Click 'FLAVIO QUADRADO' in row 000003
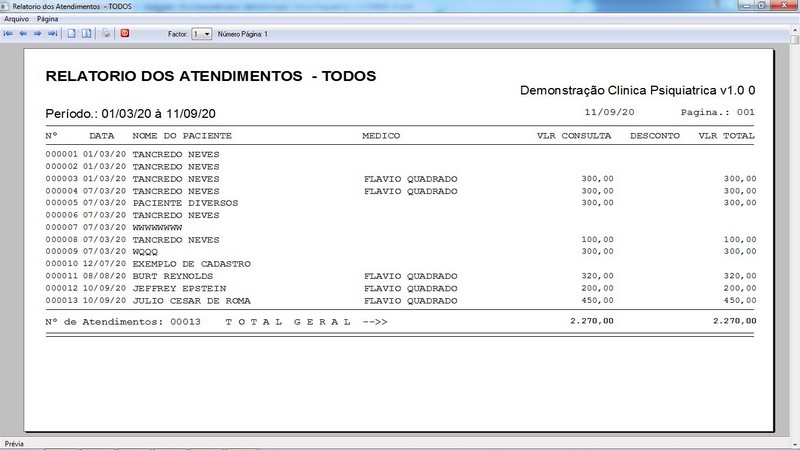 [411, 179]
